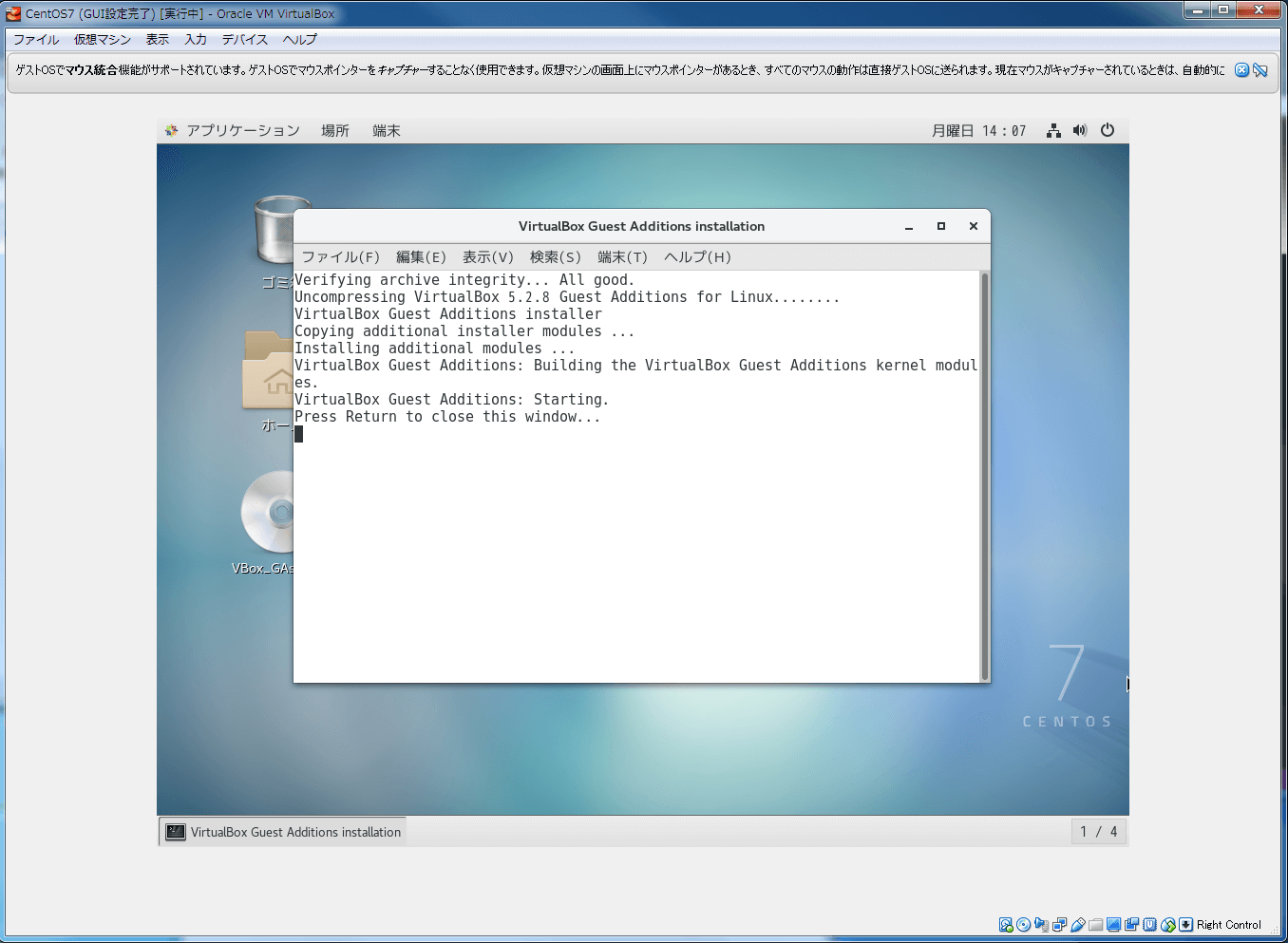
Task: Click the shared folders status icon
Action: (x=1096, y=924)
